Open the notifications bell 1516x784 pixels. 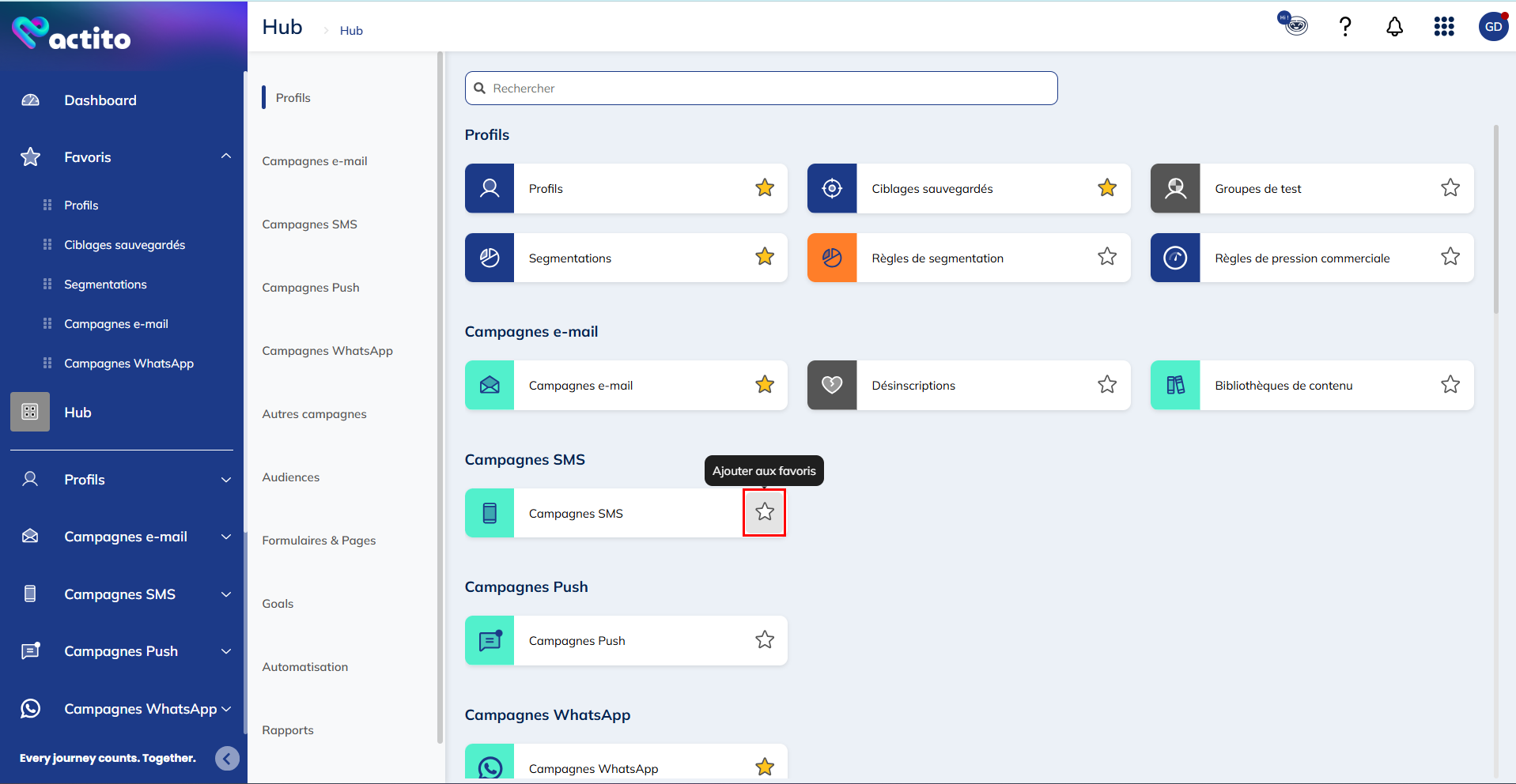click(x=1394, y=27)
